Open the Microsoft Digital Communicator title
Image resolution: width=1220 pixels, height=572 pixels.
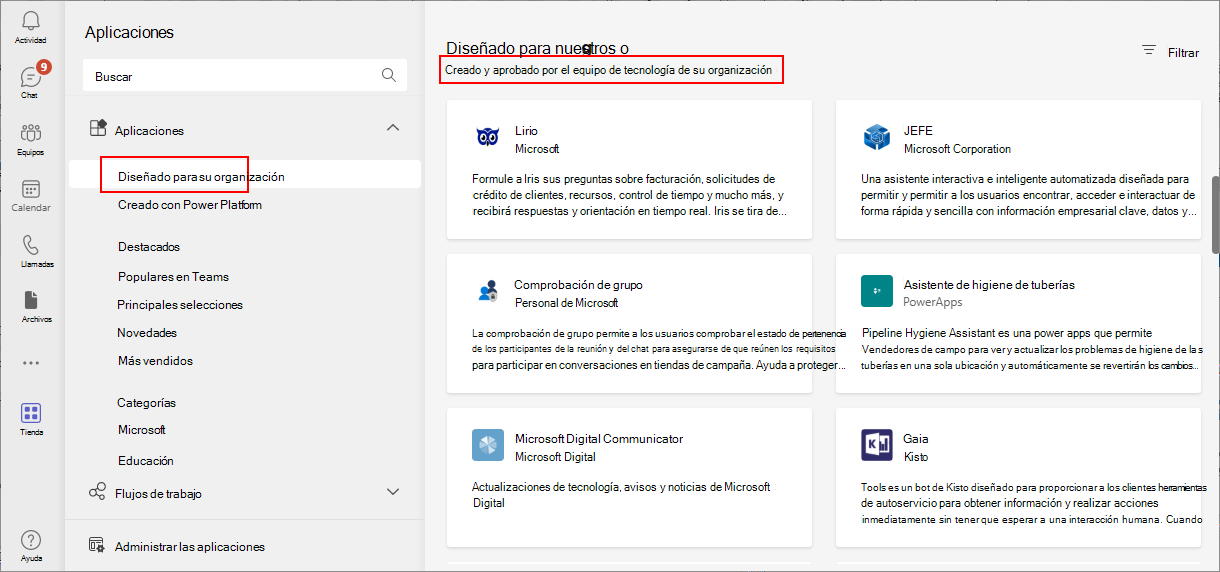(x=599, y=439)
